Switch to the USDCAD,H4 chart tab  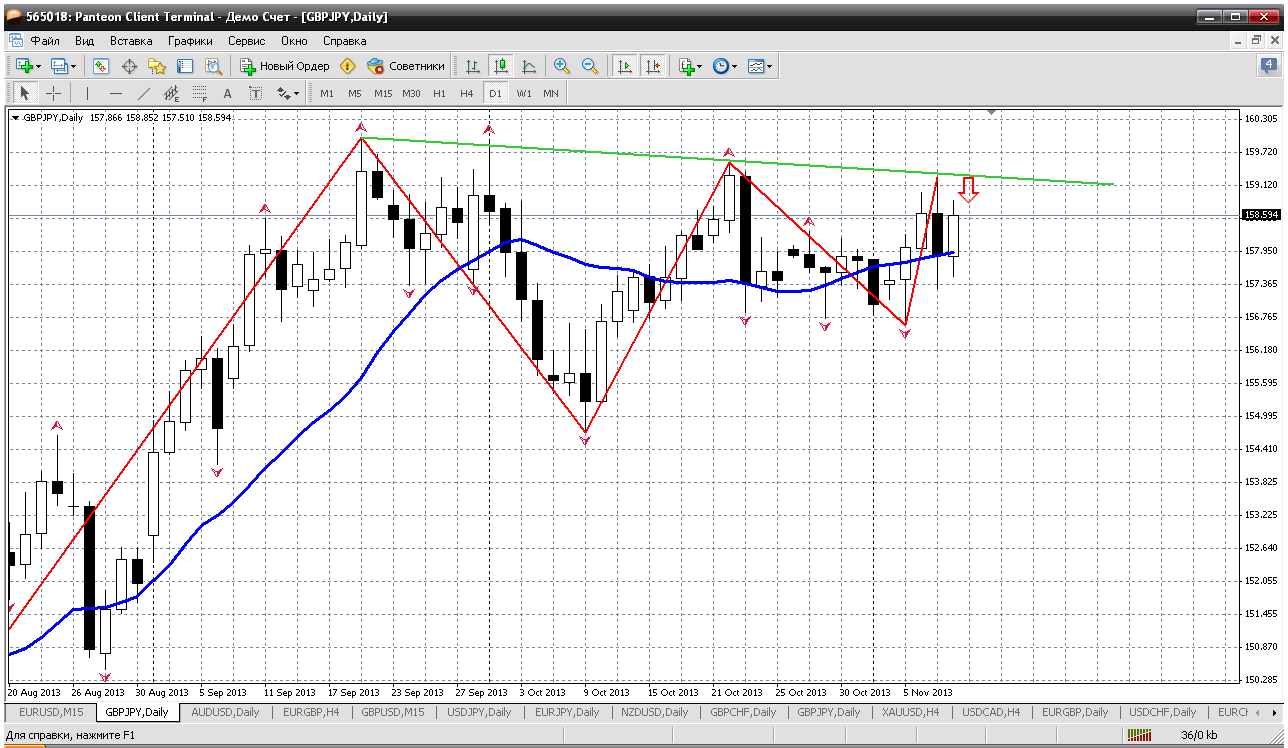[x=991, y=712]
